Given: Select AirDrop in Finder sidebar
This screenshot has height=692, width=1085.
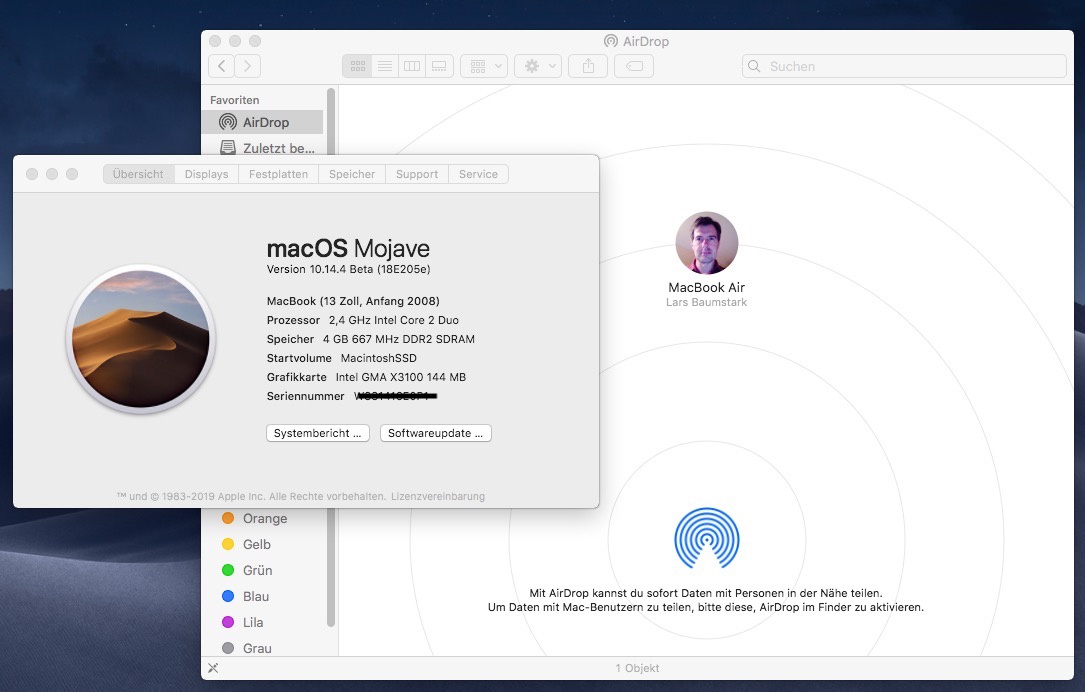Looking at the screenshot, I should (x=262, y=122).
